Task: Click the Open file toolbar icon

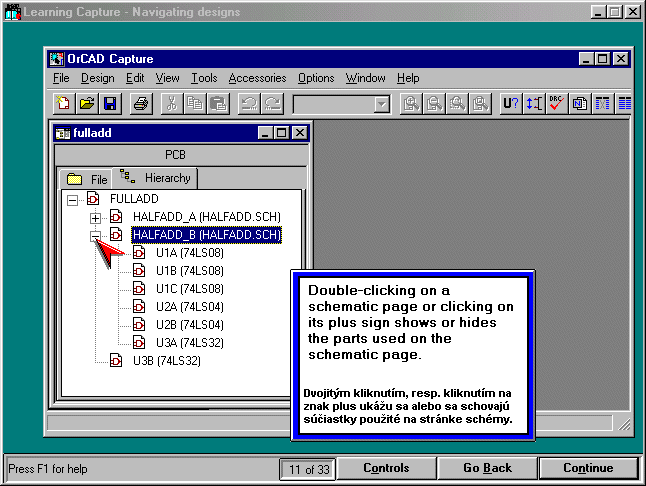Action: [x=87, y=103]
